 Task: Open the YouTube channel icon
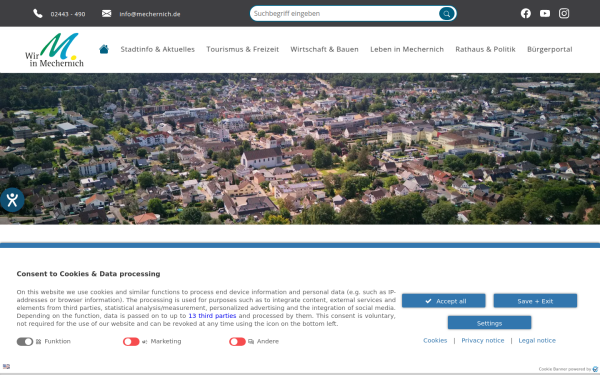(x=545, y=13)
